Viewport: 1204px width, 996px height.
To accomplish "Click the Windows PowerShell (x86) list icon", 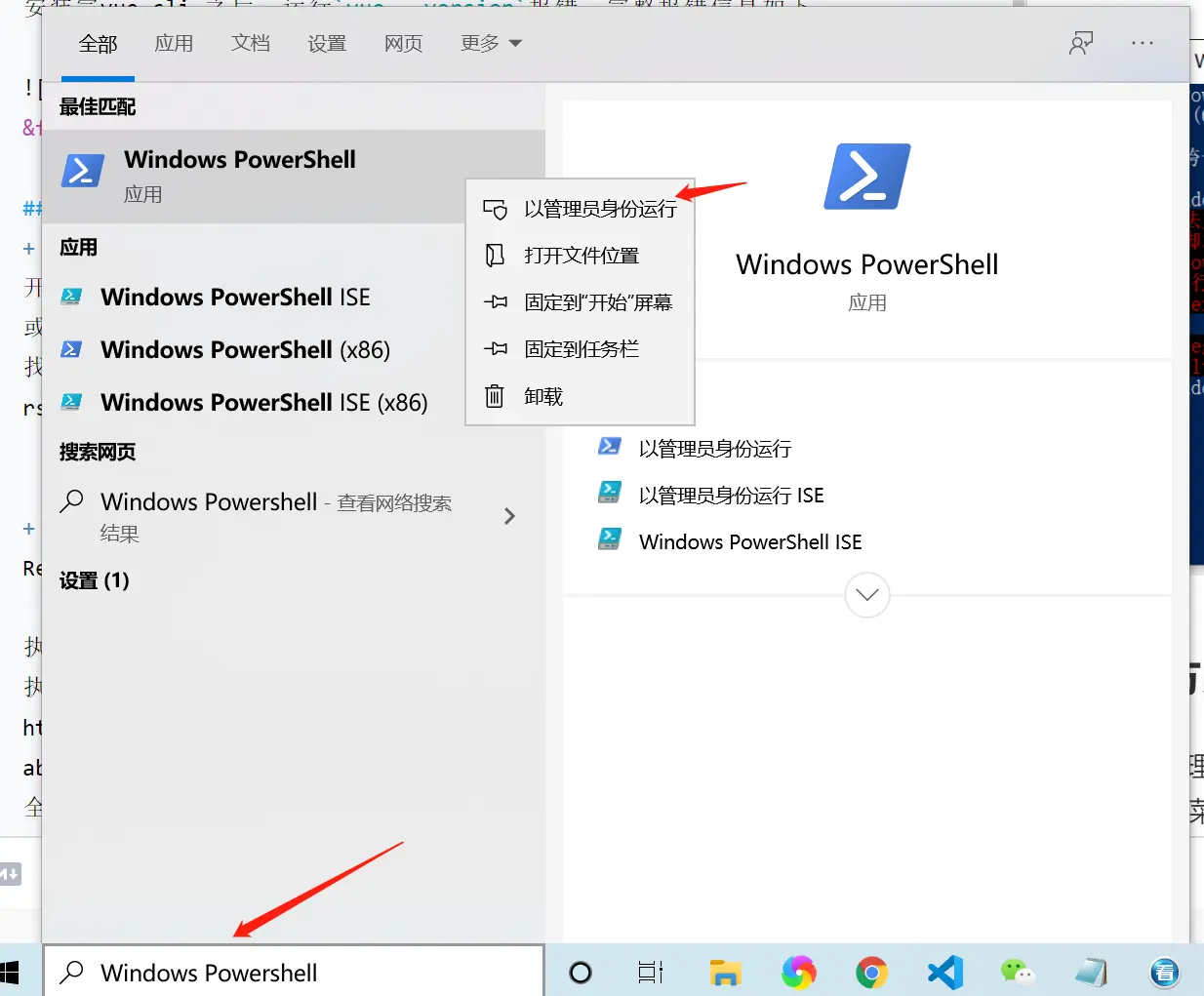I will (71, 349).
